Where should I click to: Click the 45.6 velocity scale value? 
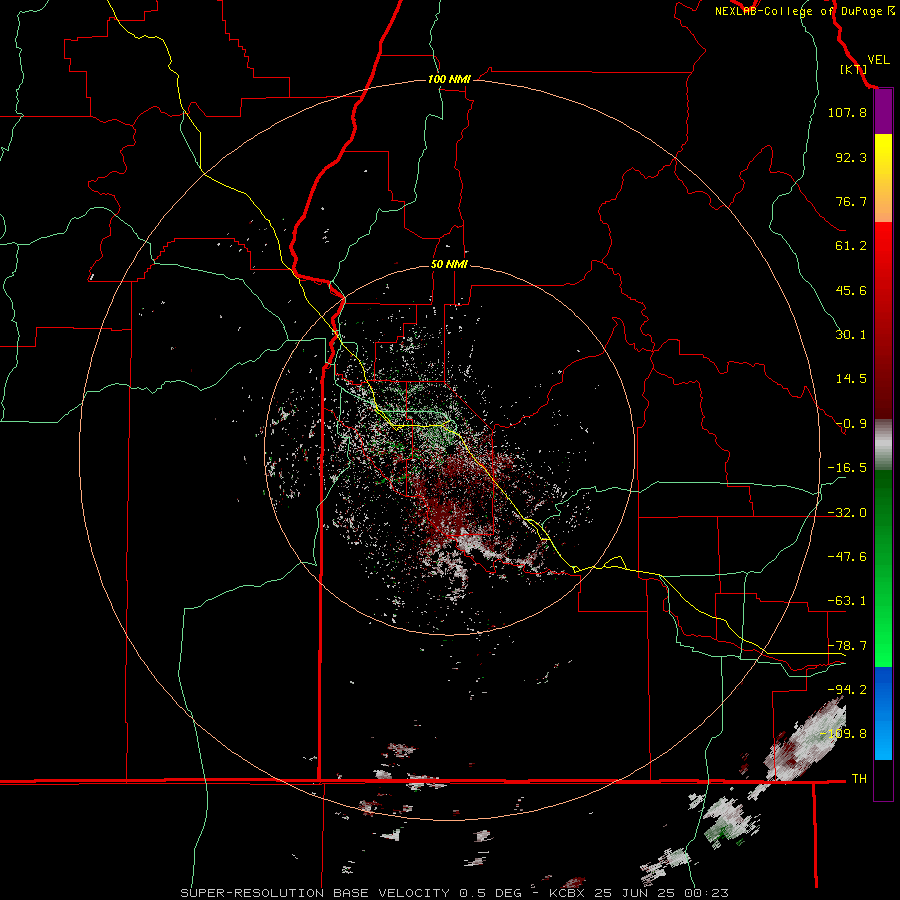[851, 290]
